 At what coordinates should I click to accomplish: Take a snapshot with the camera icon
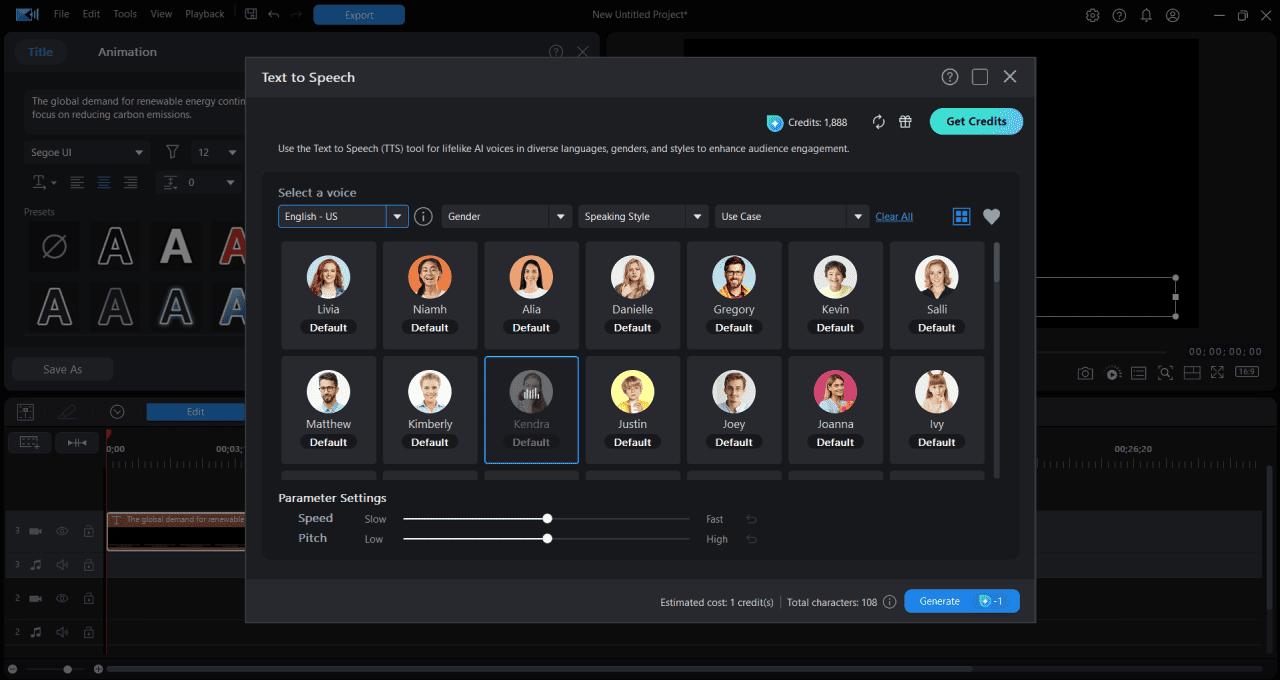1085,372
